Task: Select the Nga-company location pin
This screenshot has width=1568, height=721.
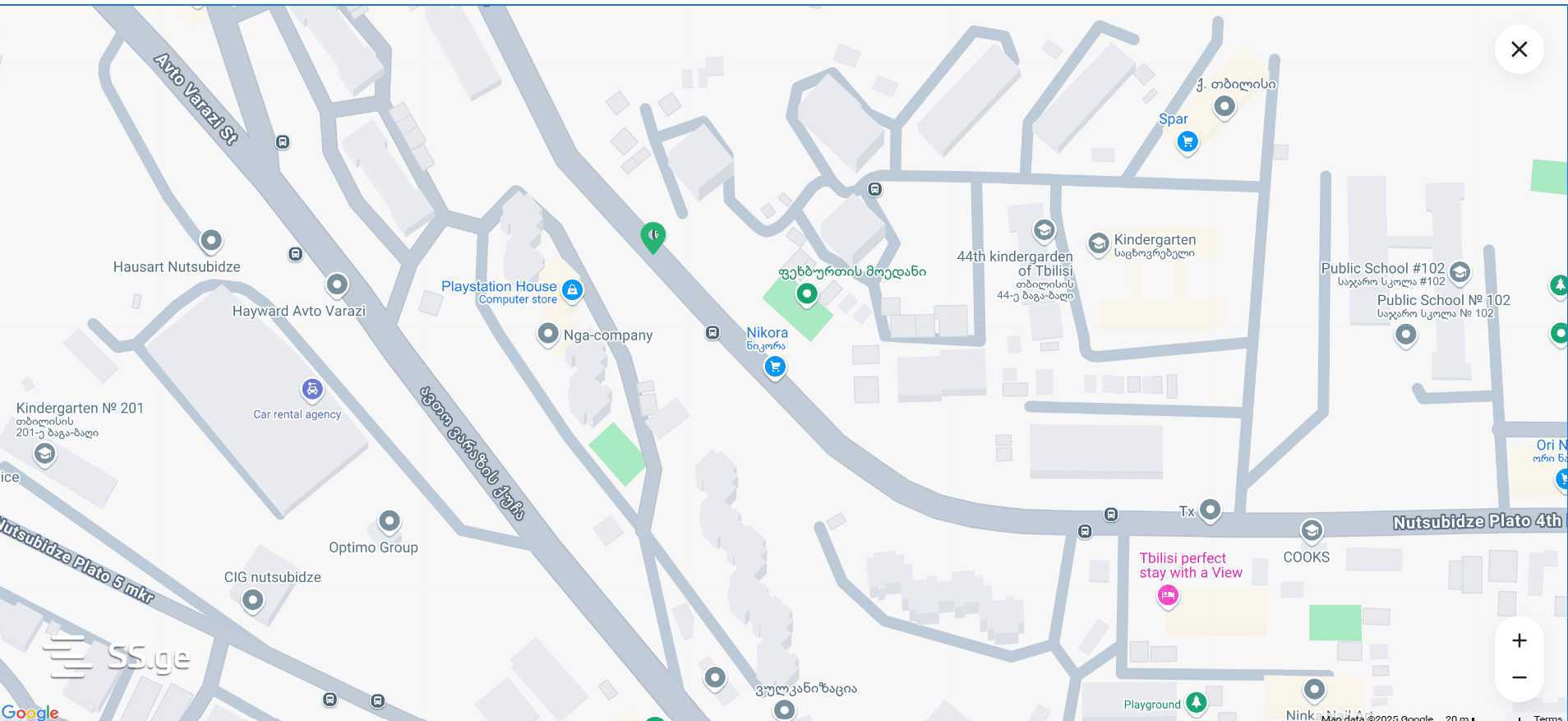Action: pyautogui.click(x=548, y=334)
